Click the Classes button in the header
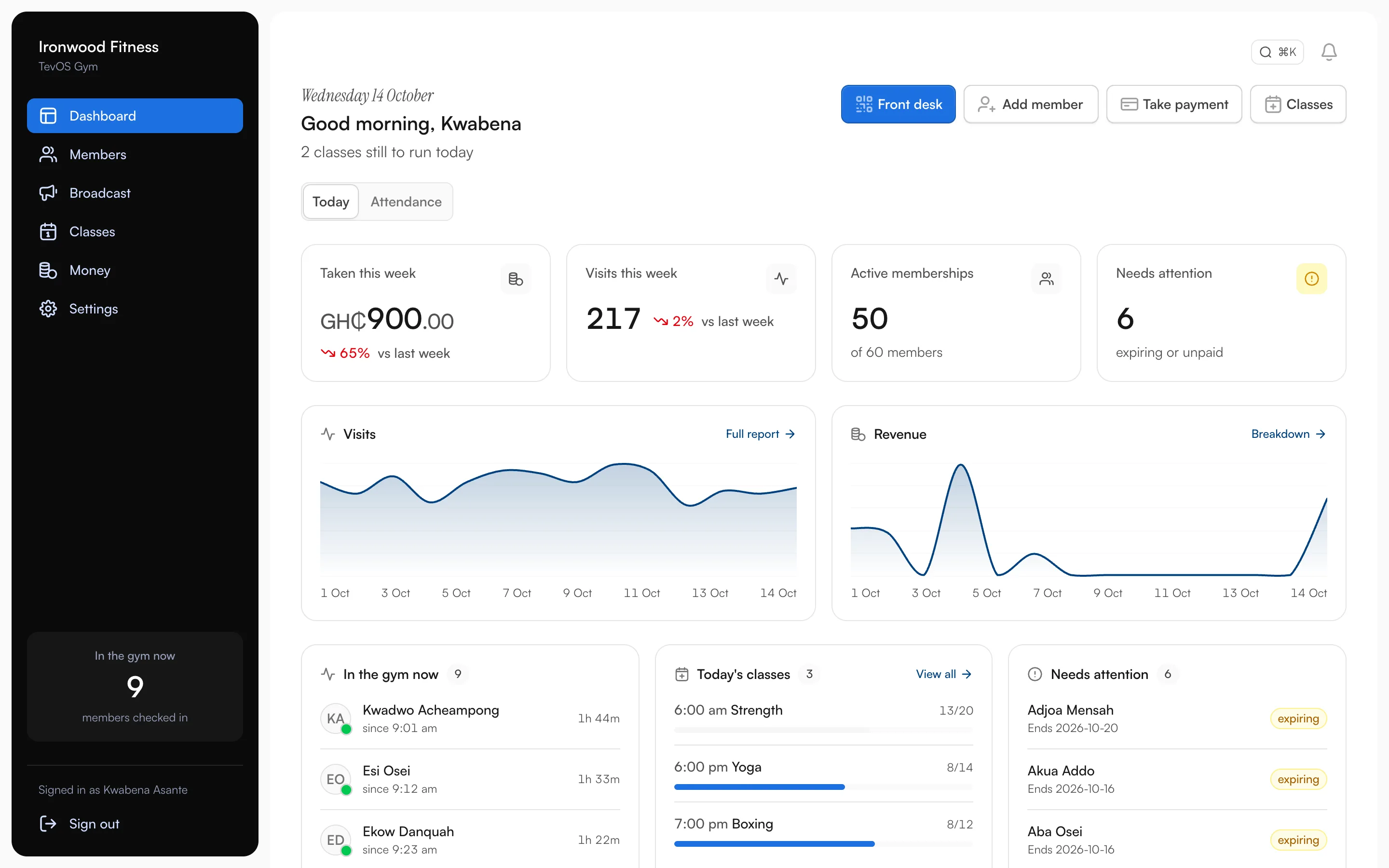The height and width of the screenshot is (868, 1389). [x=1298, y=104]
